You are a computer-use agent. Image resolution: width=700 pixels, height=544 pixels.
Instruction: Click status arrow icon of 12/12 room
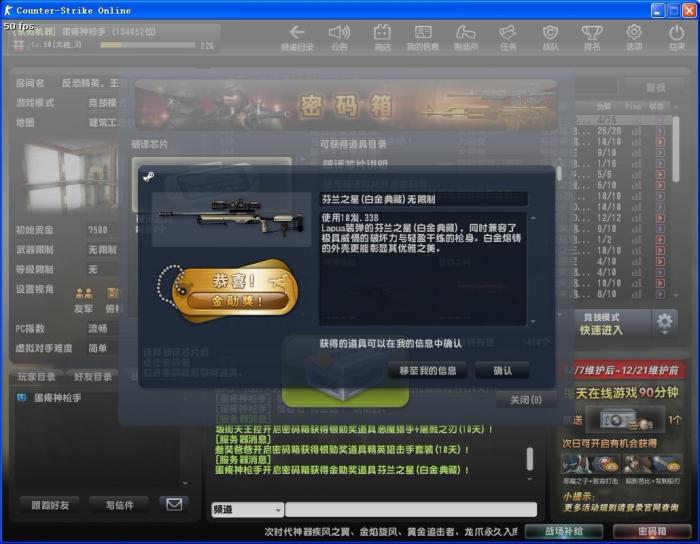pyautogui.click(x=660, y=218)
